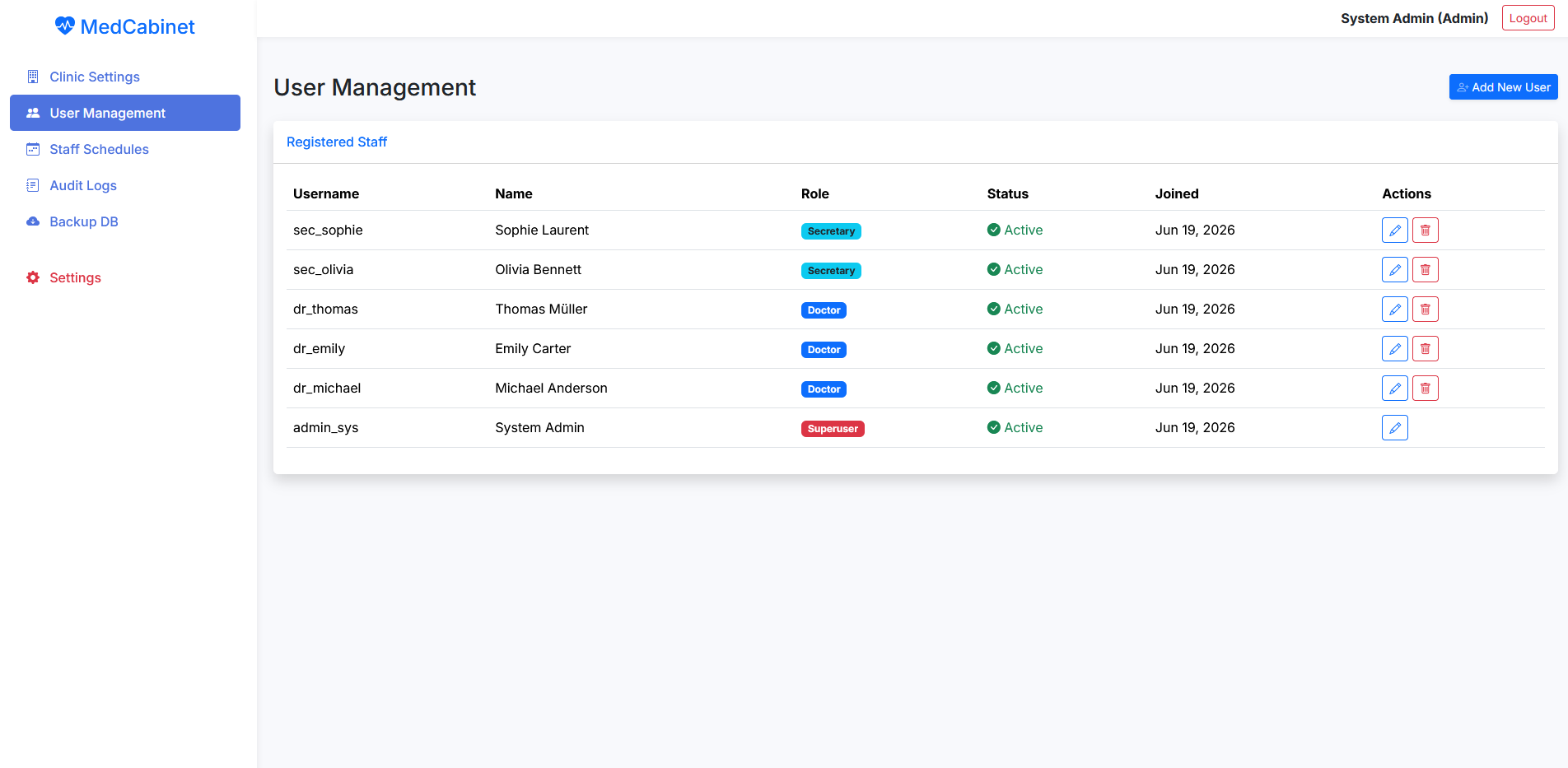Click the name Thomas Müller
The height and width of the screenshot is (768, 1568).
541,310
